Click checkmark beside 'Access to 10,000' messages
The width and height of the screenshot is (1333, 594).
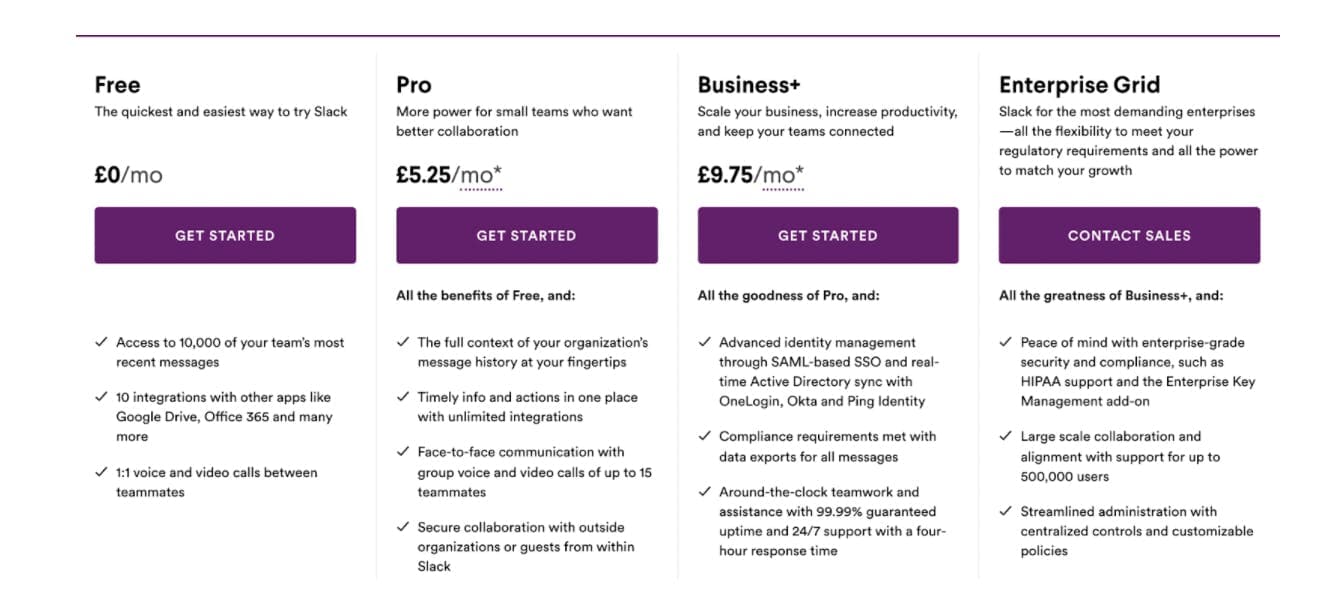click(102, 342)
